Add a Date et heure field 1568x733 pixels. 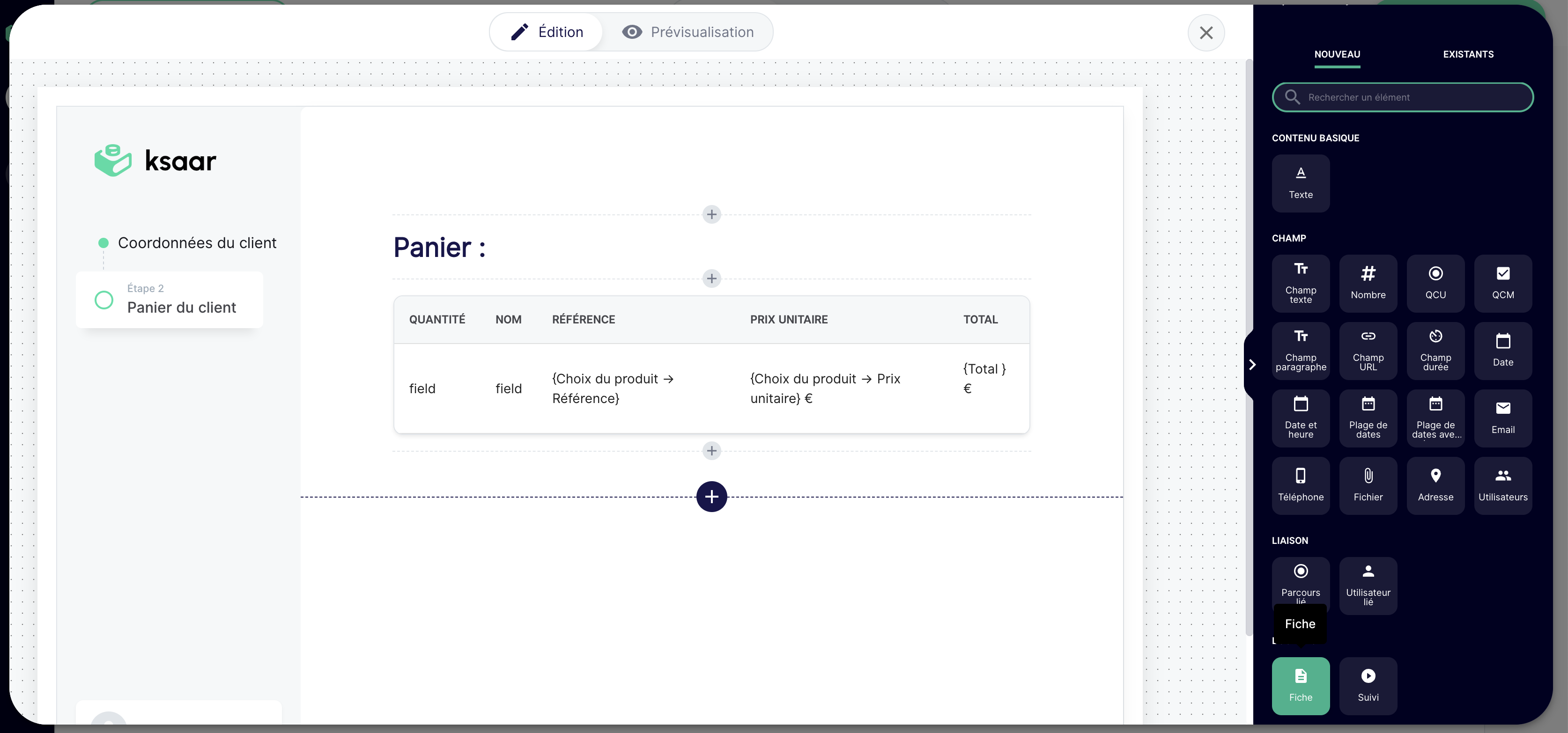(x=1300, y=418)
